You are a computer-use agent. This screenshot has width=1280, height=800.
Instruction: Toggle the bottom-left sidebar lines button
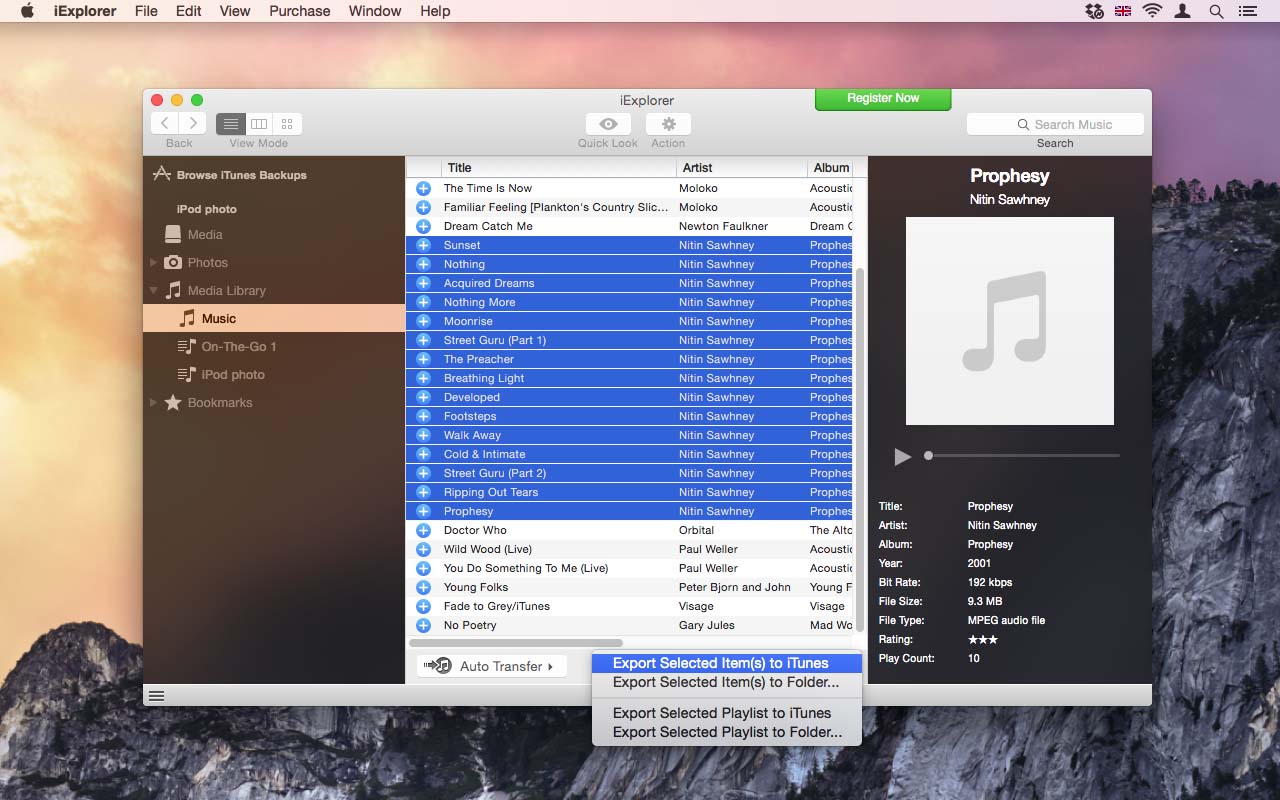[156, 696]
